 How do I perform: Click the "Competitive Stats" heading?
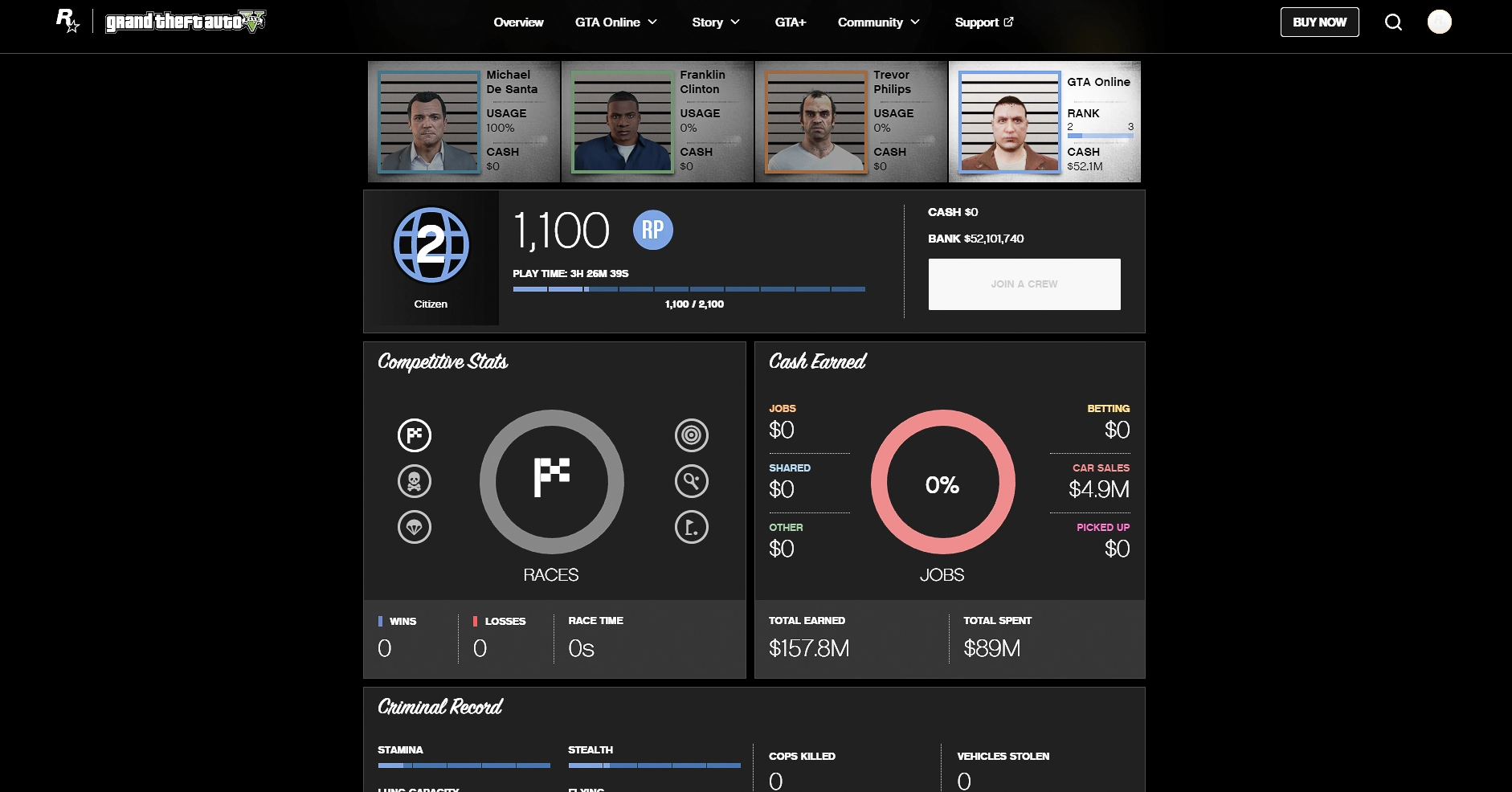coord(443,362)
